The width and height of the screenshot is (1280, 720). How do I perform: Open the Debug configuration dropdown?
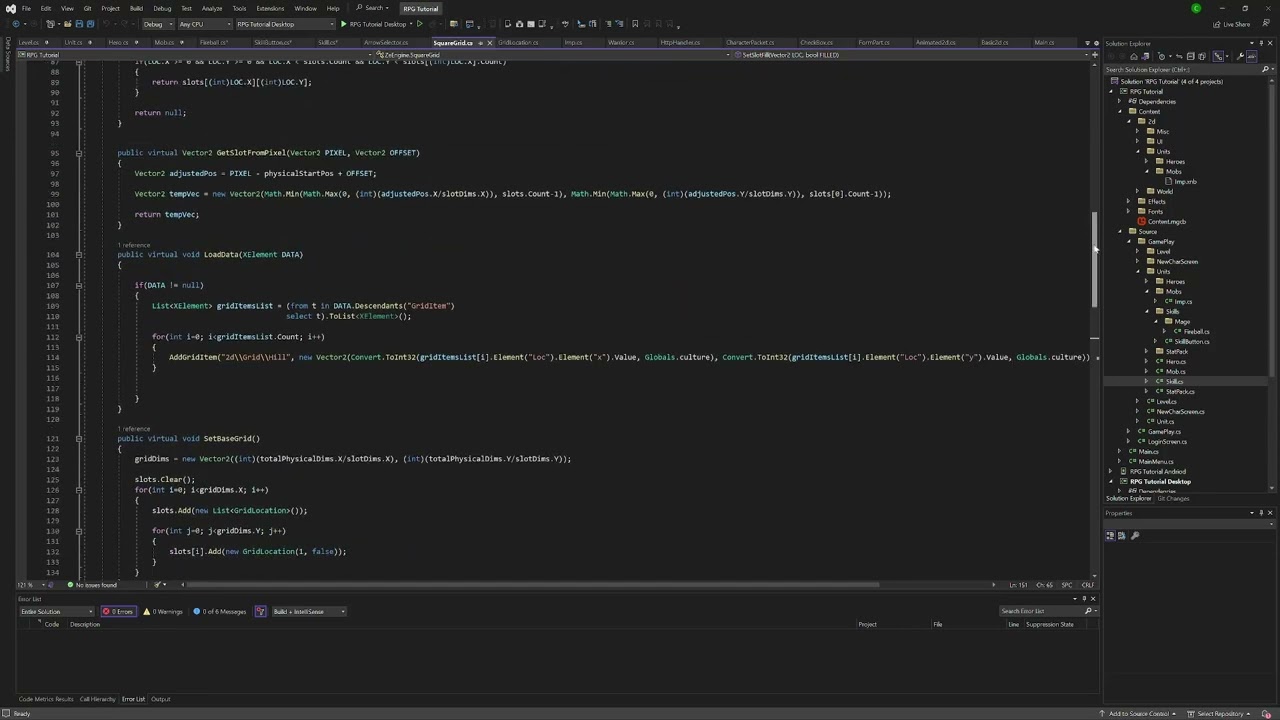(156, 24)
